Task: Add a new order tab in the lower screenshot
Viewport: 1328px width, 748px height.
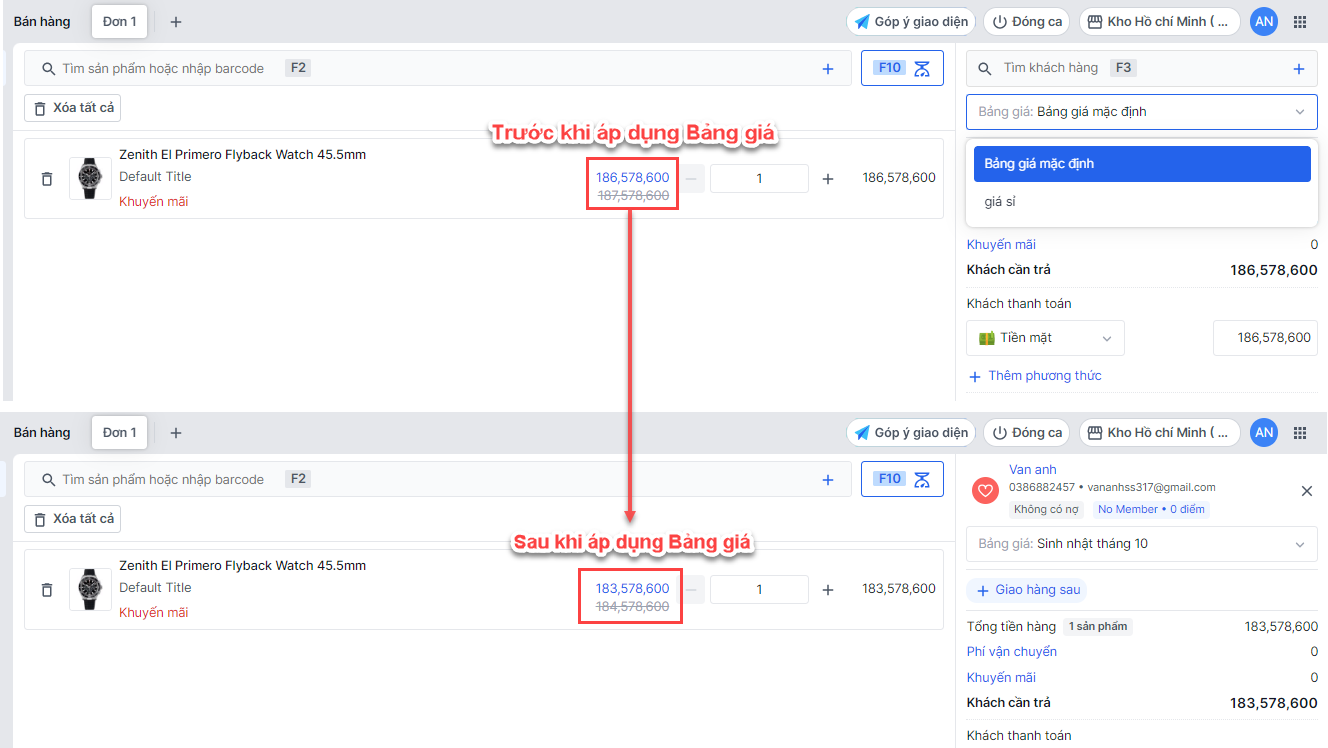Action: point(176,433)
